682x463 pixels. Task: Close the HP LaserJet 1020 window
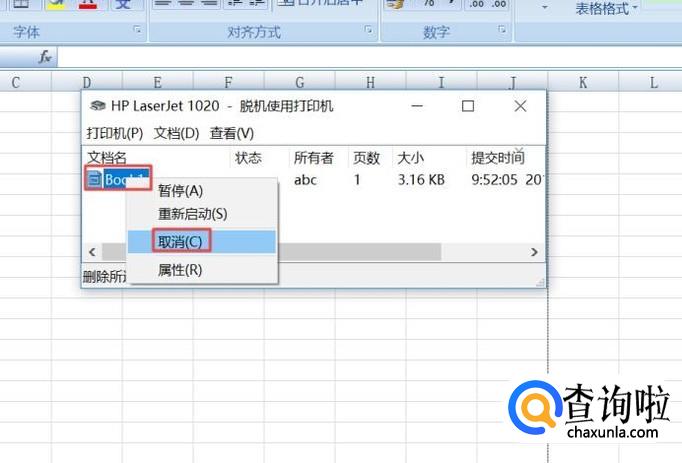tap(520, 106)
